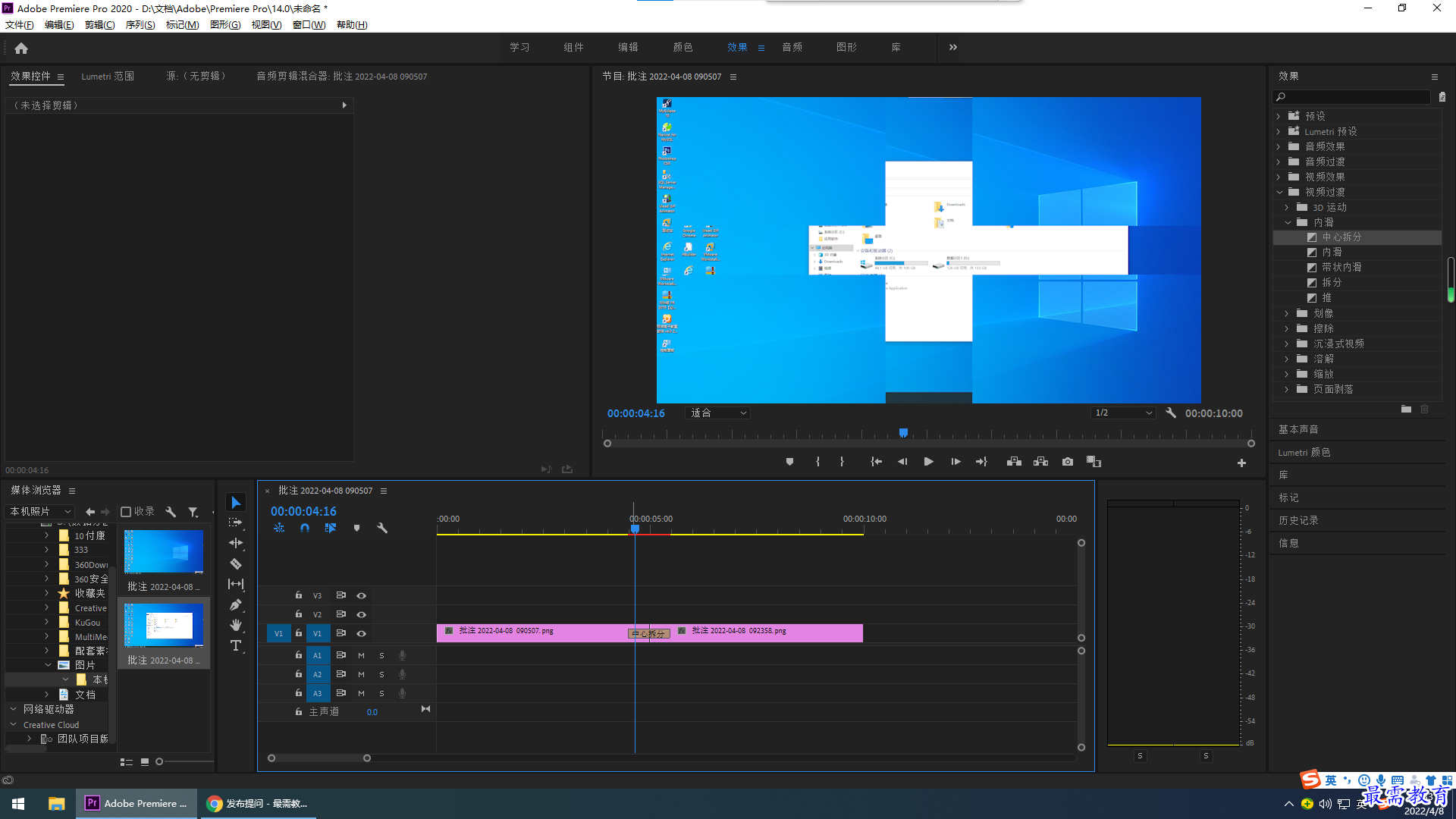
Task: Click the Lift button
Action: click(x=1014, y=462)
